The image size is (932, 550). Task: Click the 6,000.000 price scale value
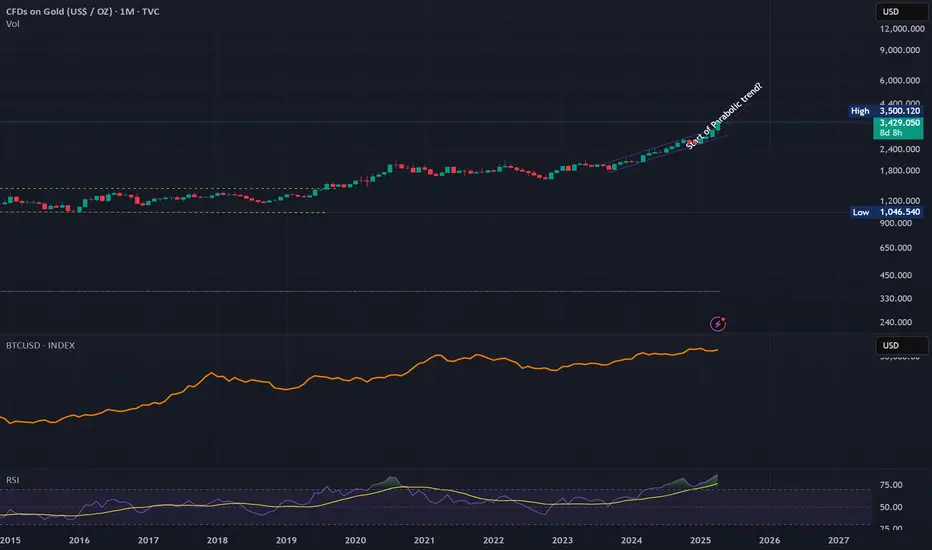coord(900,80)
